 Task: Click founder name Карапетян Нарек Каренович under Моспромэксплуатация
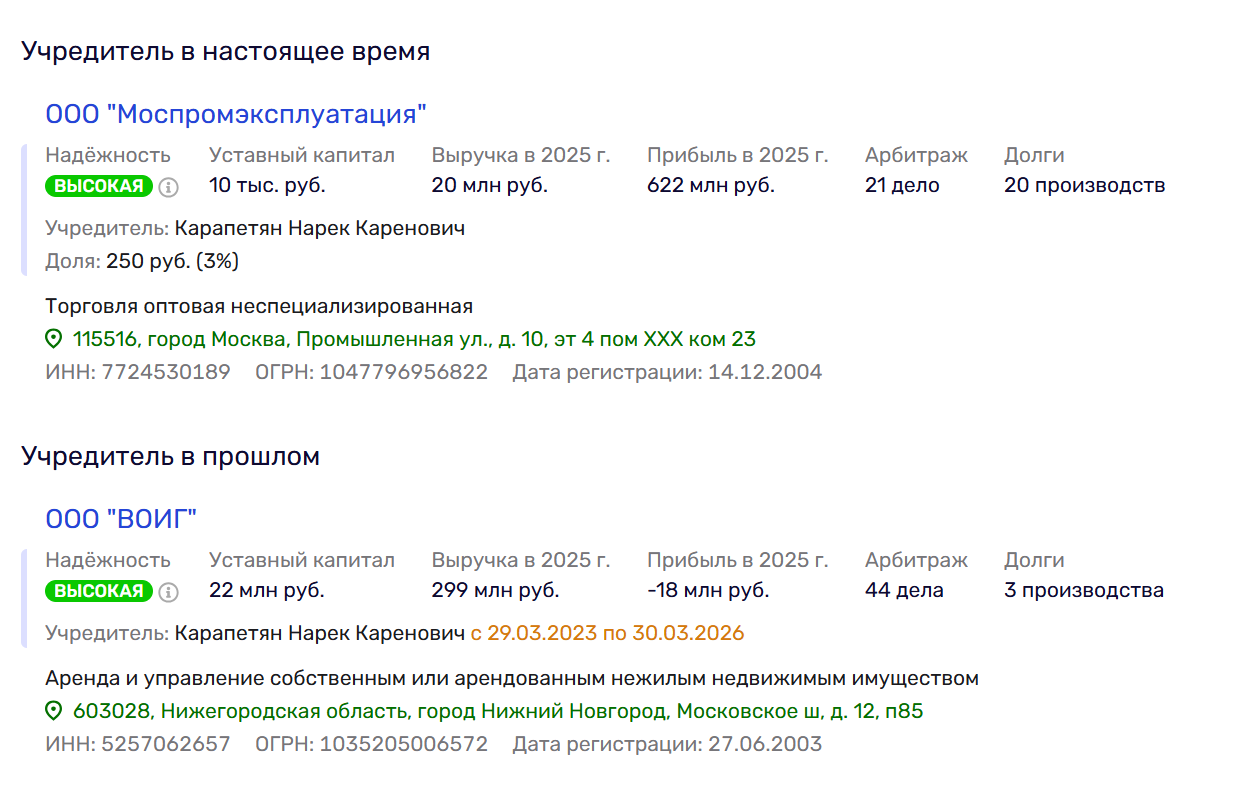pos(320,229)
